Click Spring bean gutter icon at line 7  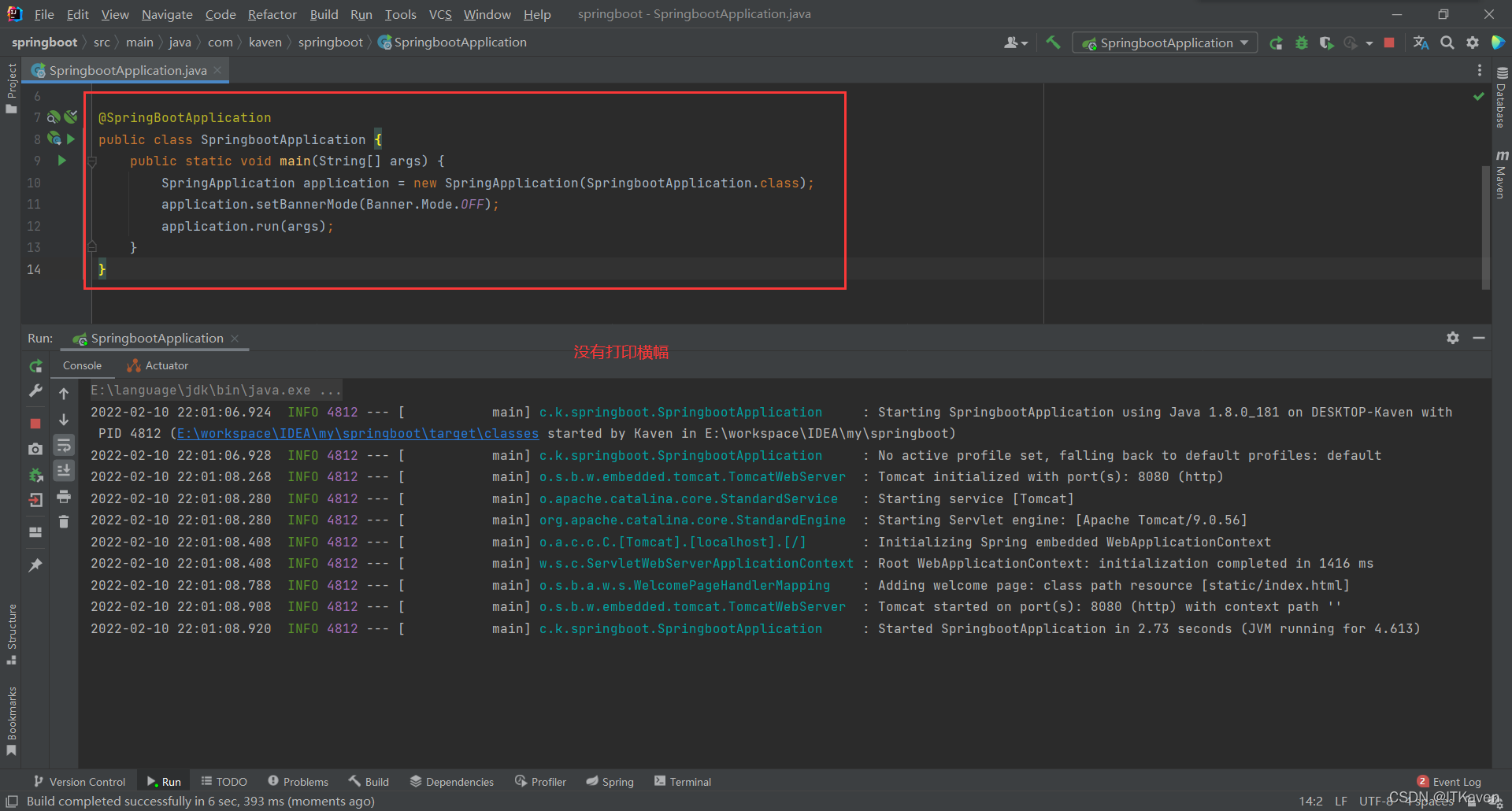tap(54, 117)
